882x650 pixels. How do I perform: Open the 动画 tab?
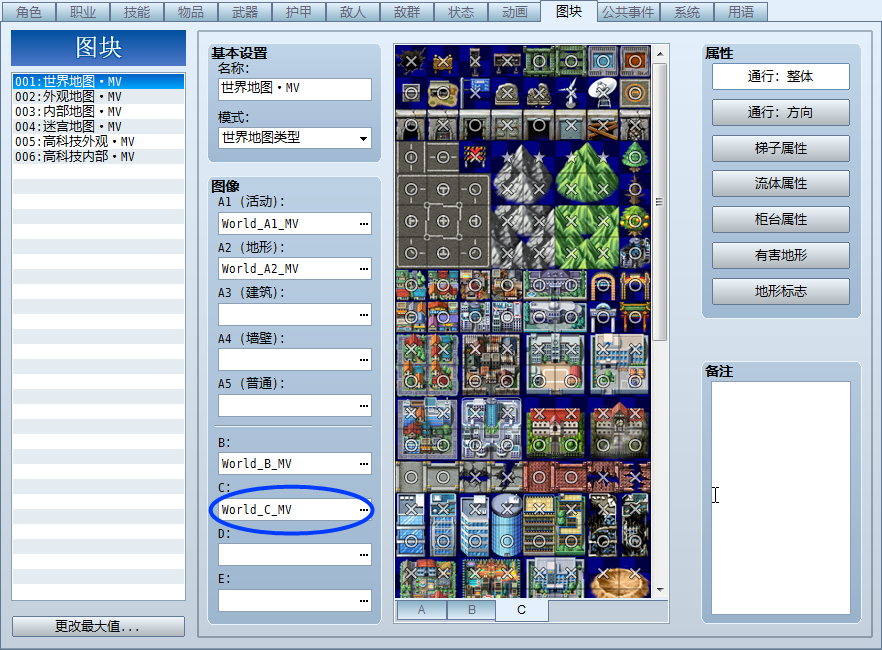pyautogui.click(x=515, y=12)
